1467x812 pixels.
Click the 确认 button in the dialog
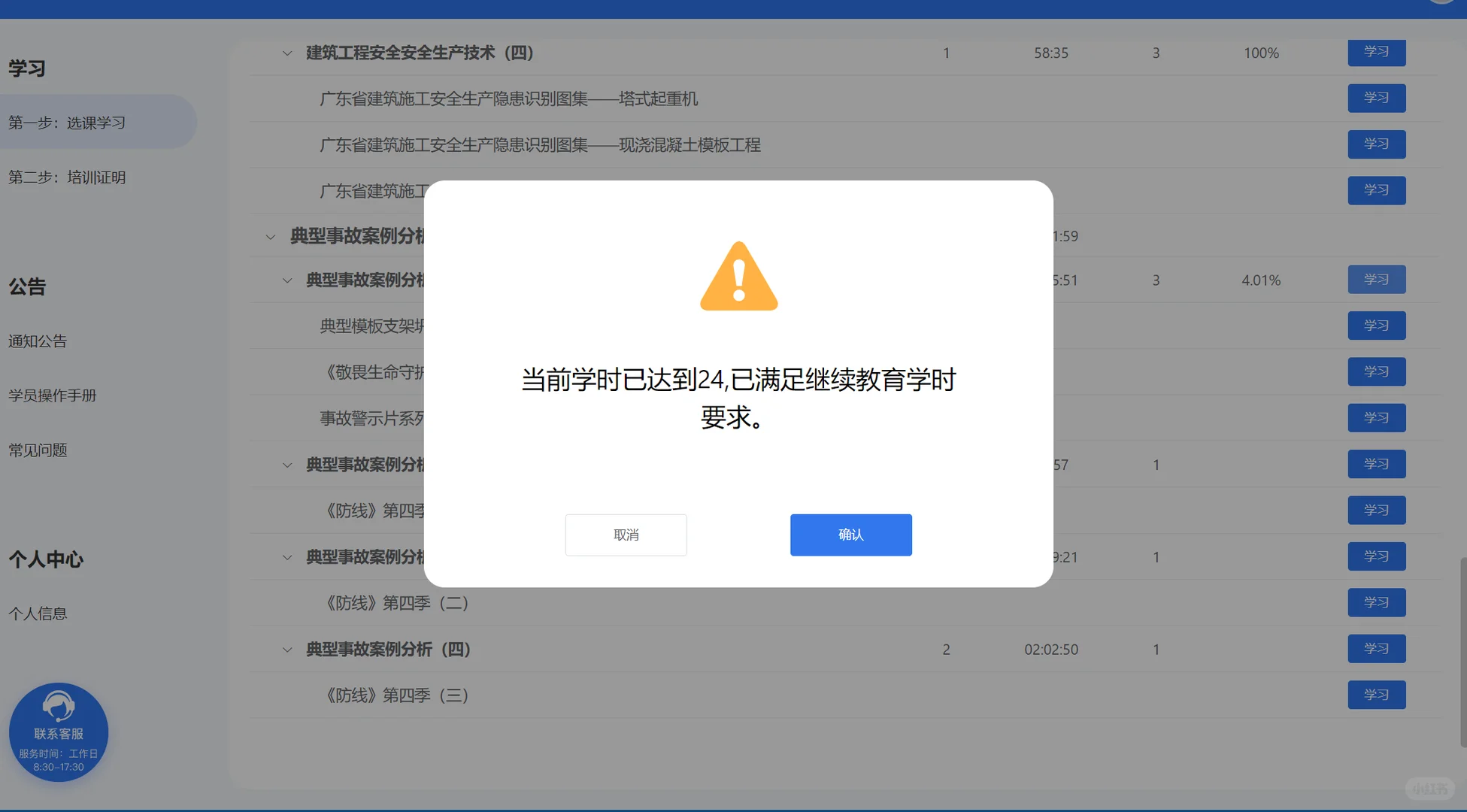(850, 535)
